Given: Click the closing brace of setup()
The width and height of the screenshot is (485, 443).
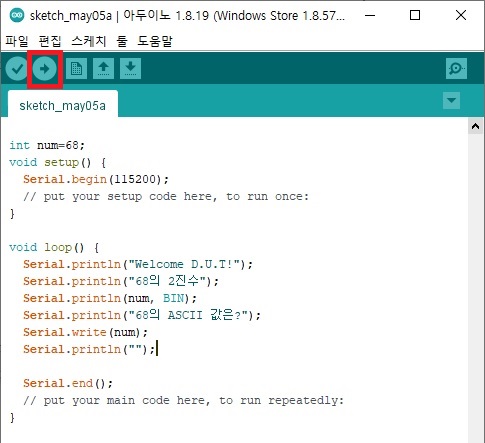Looking at the screenshot, I should pyautogui.click(x=12, y=213).
